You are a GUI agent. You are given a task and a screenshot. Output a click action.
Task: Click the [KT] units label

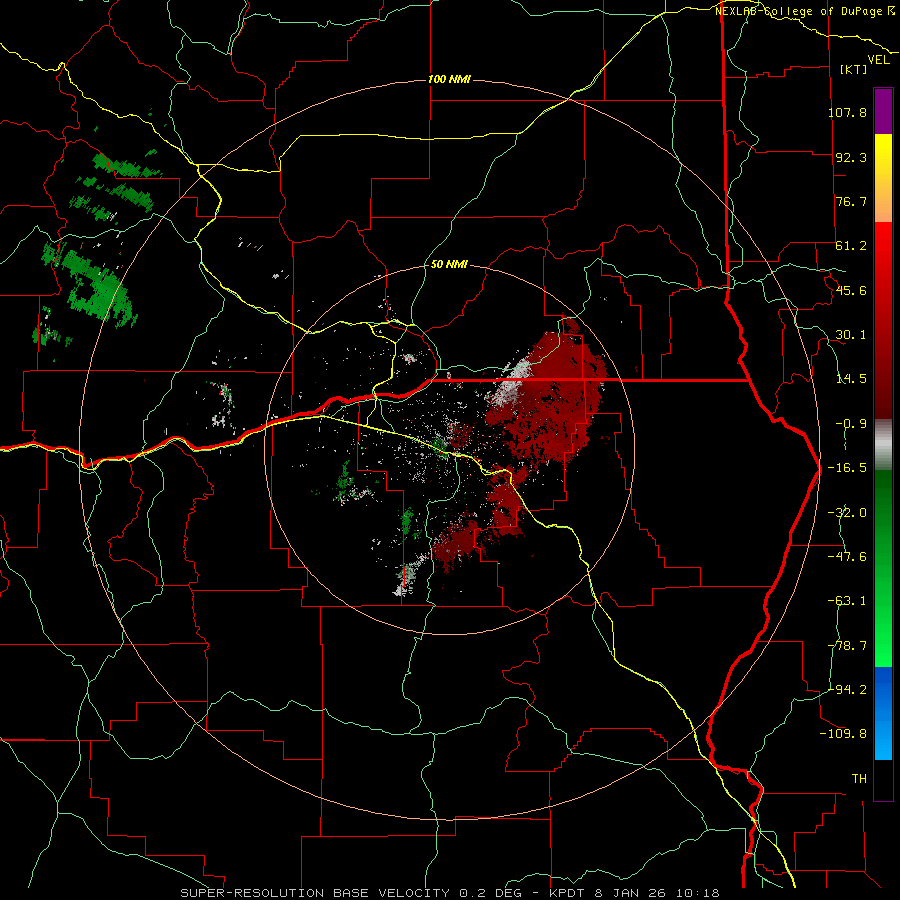pos(854,69)
